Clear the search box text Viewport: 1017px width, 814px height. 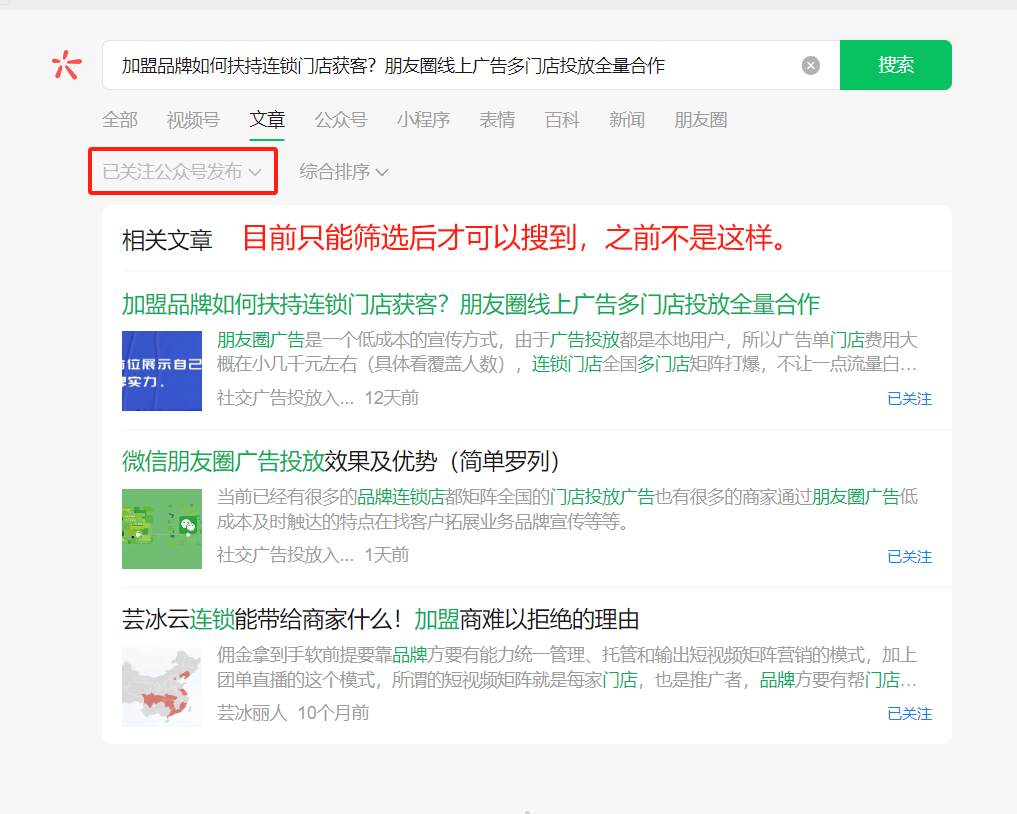[810, 66]
